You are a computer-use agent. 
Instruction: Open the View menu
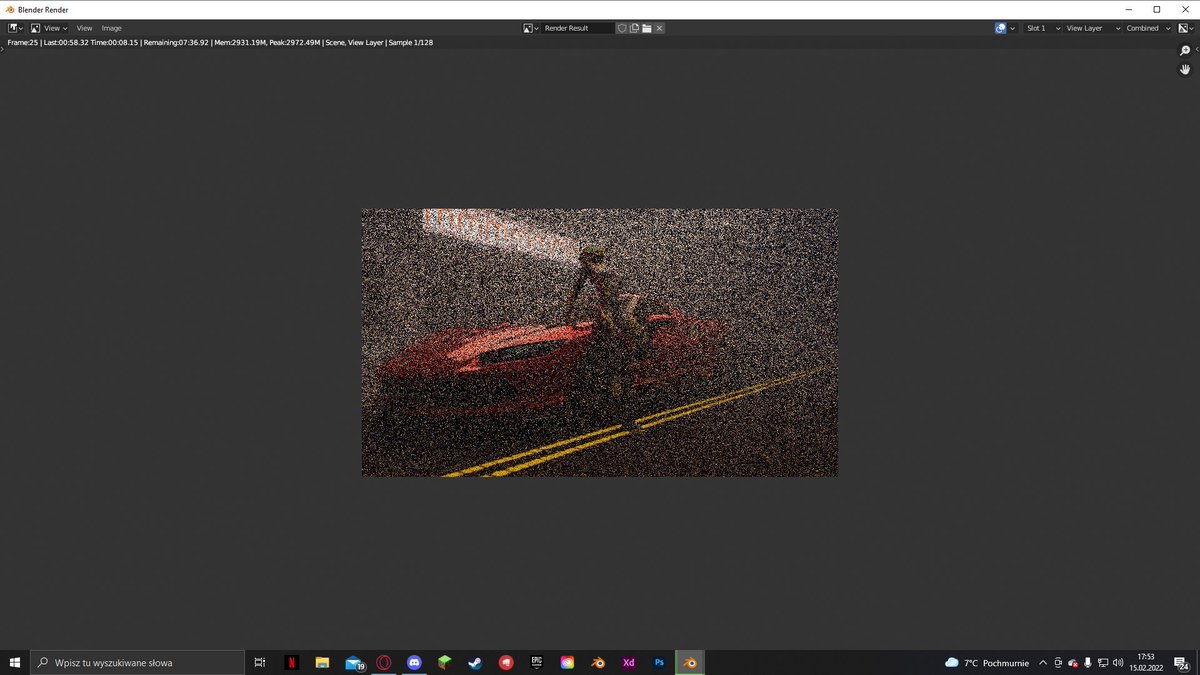[84, 28]
